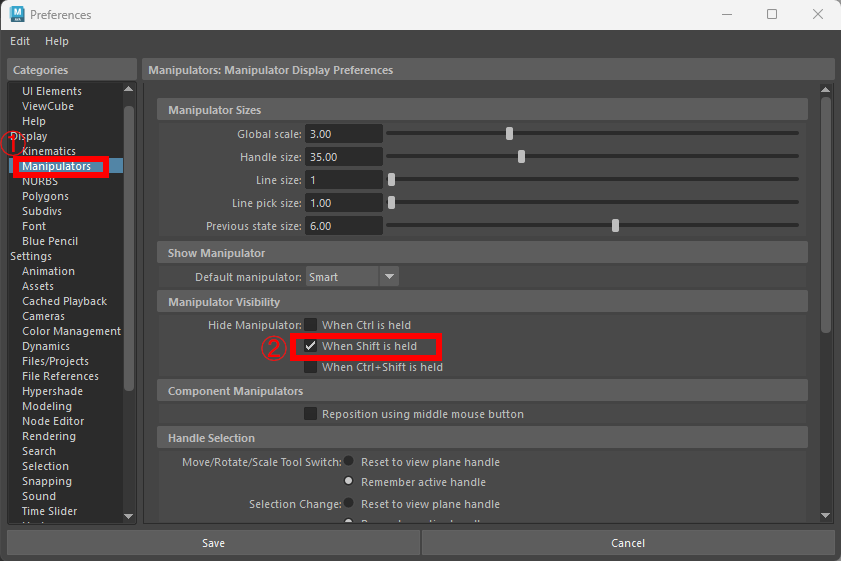Collapse the Handle Selection section header
Image resolution: width=841 pixels, height=561 pixels.
click(482, 438)
